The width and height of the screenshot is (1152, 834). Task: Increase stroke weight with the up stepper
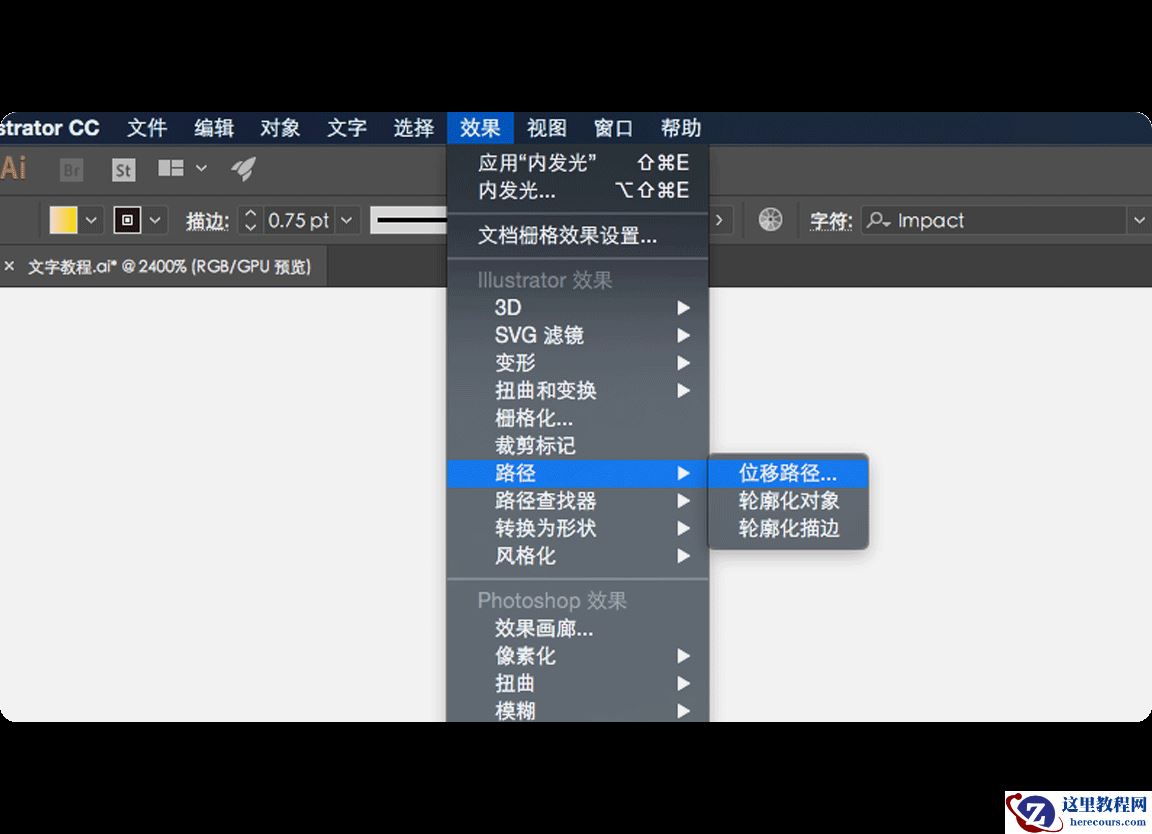coord(249,213)
